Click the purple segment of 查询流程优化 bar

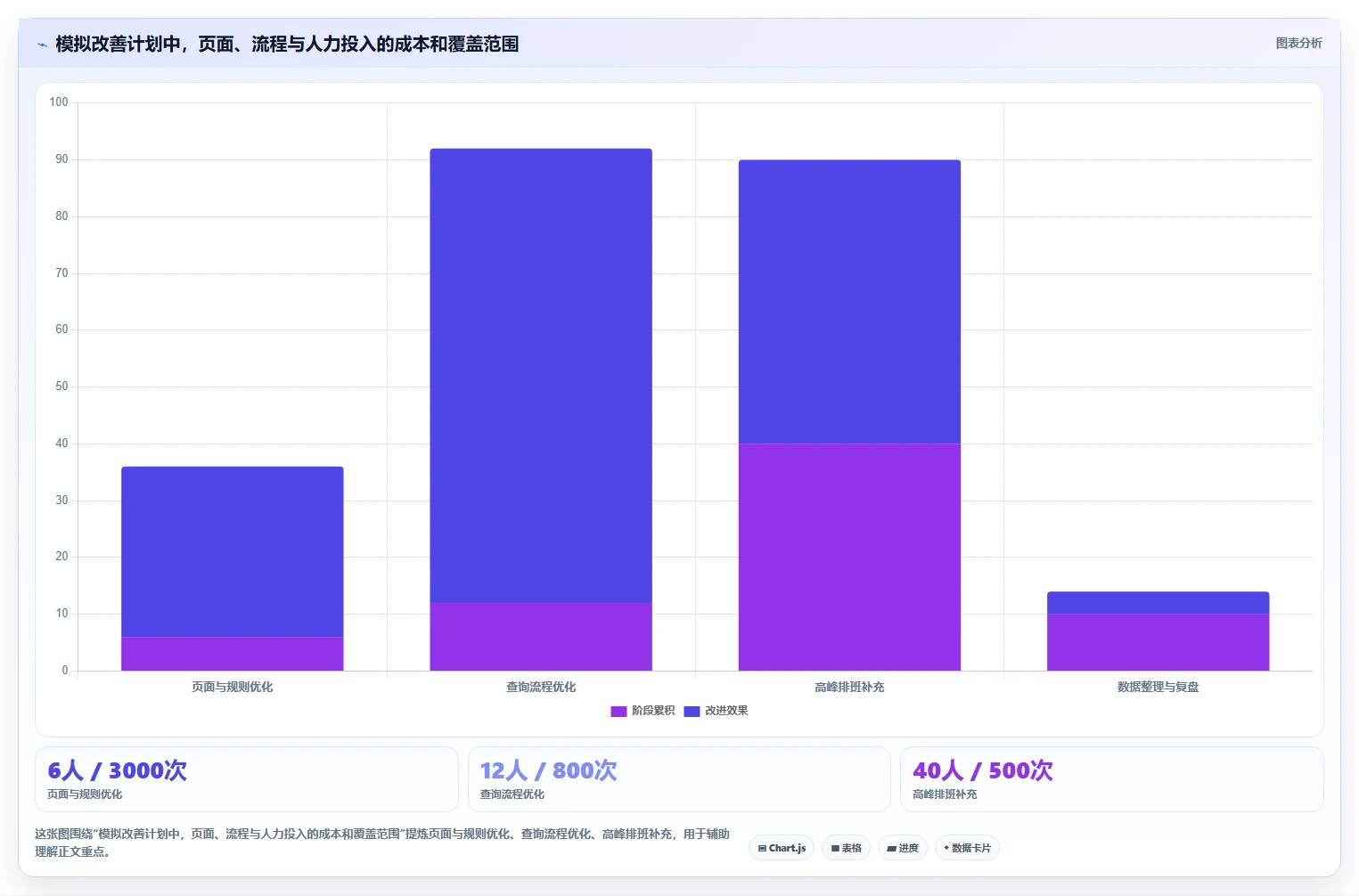coord(541,637)
